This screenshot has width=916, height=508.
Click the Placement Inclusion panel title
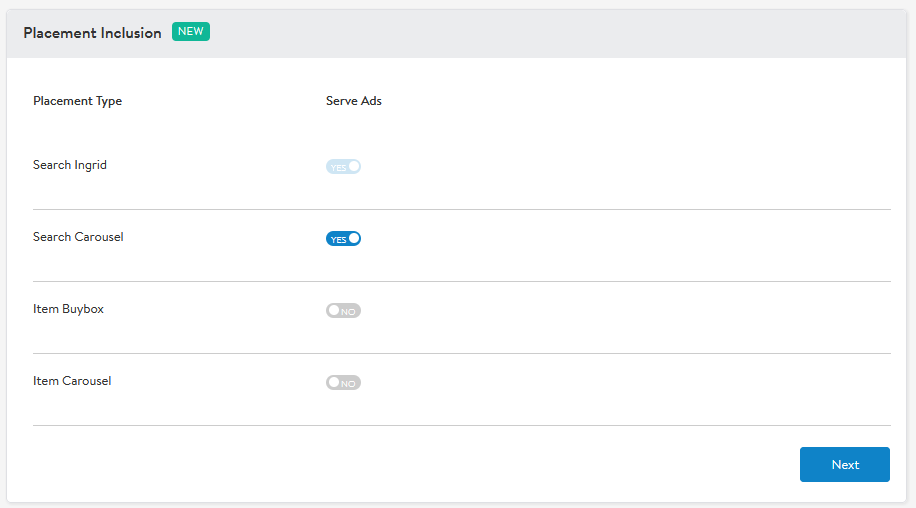pyautogui.click(x=92, y=33)
